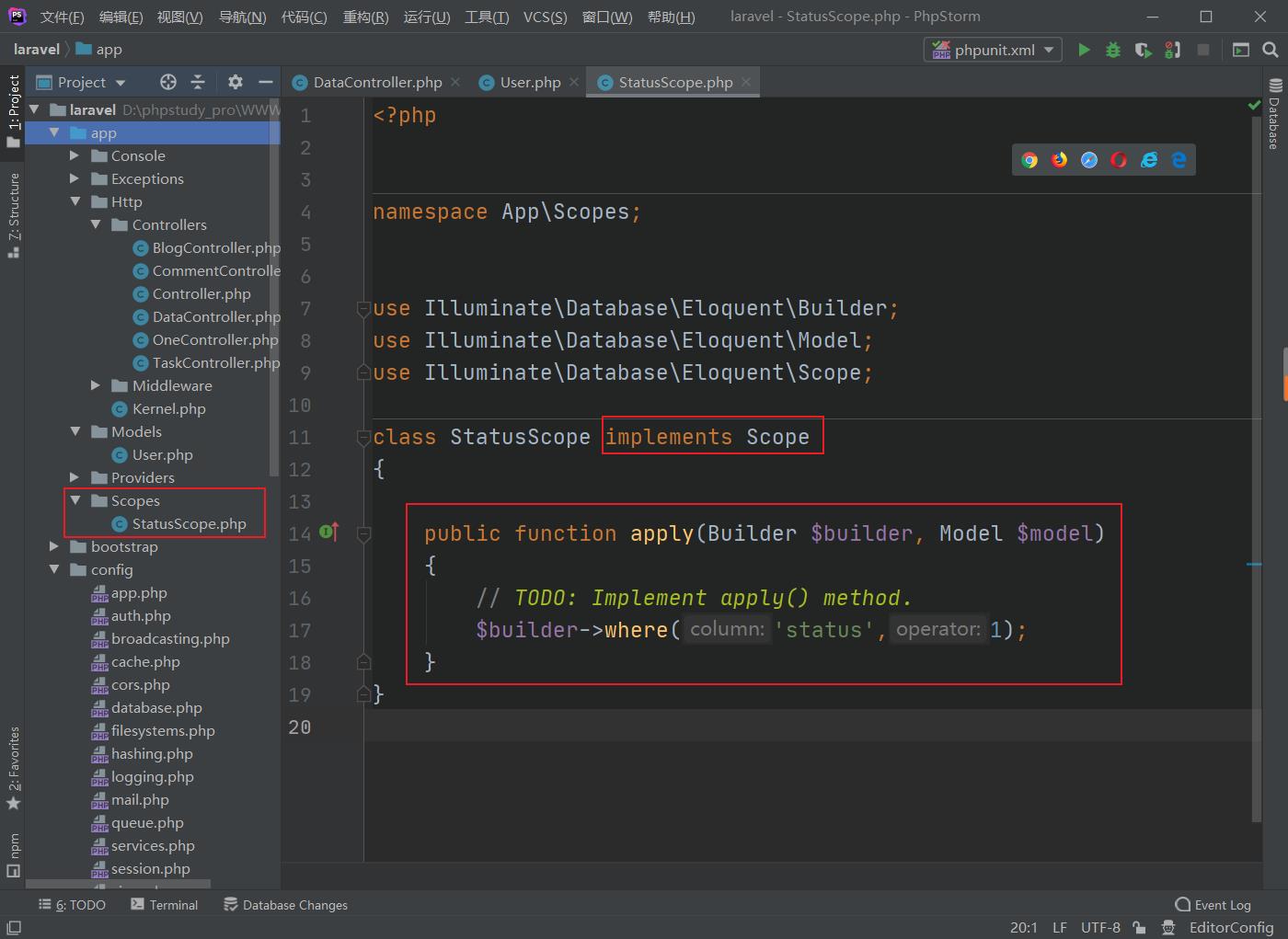Screen dimensions: 1288x939
Task: Open the Terminal tool window
Action: click(x=165, y=905)
